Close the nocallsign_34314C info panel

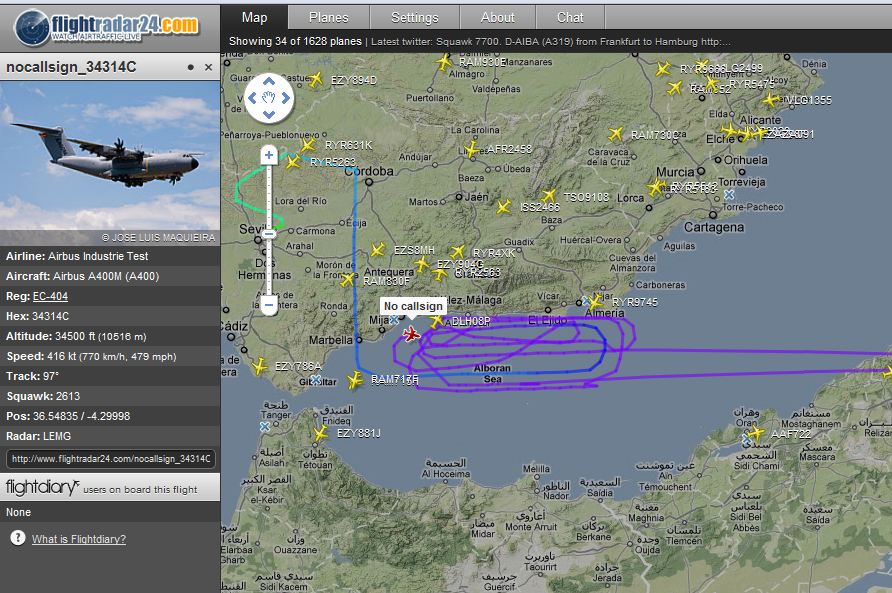tap(209, 67)
